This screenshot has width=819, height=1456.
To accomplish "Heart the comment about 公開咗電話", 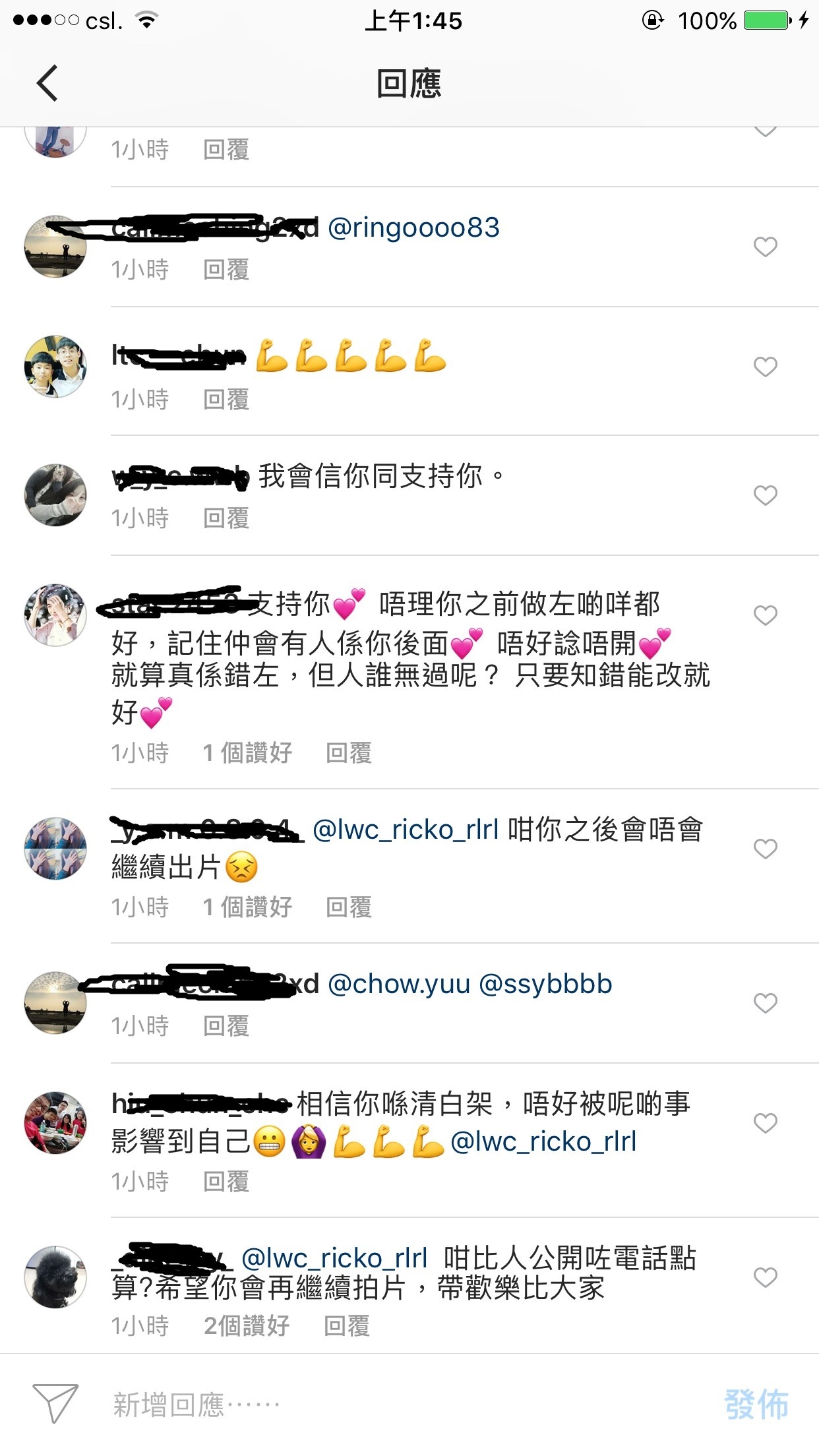I will click(x=765, y=1277).
